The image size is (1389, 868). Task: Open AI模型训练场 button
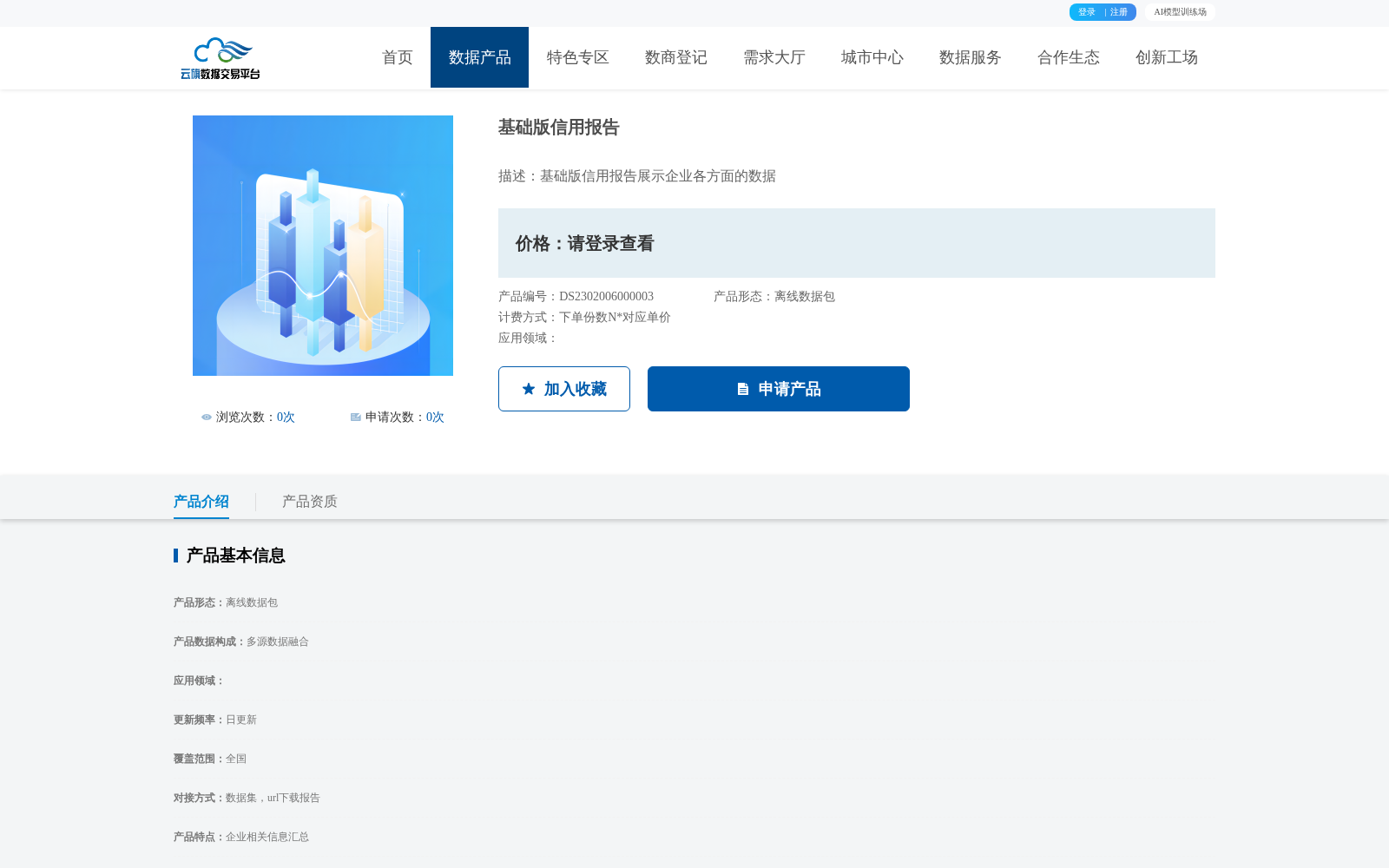coord(1180,12)
